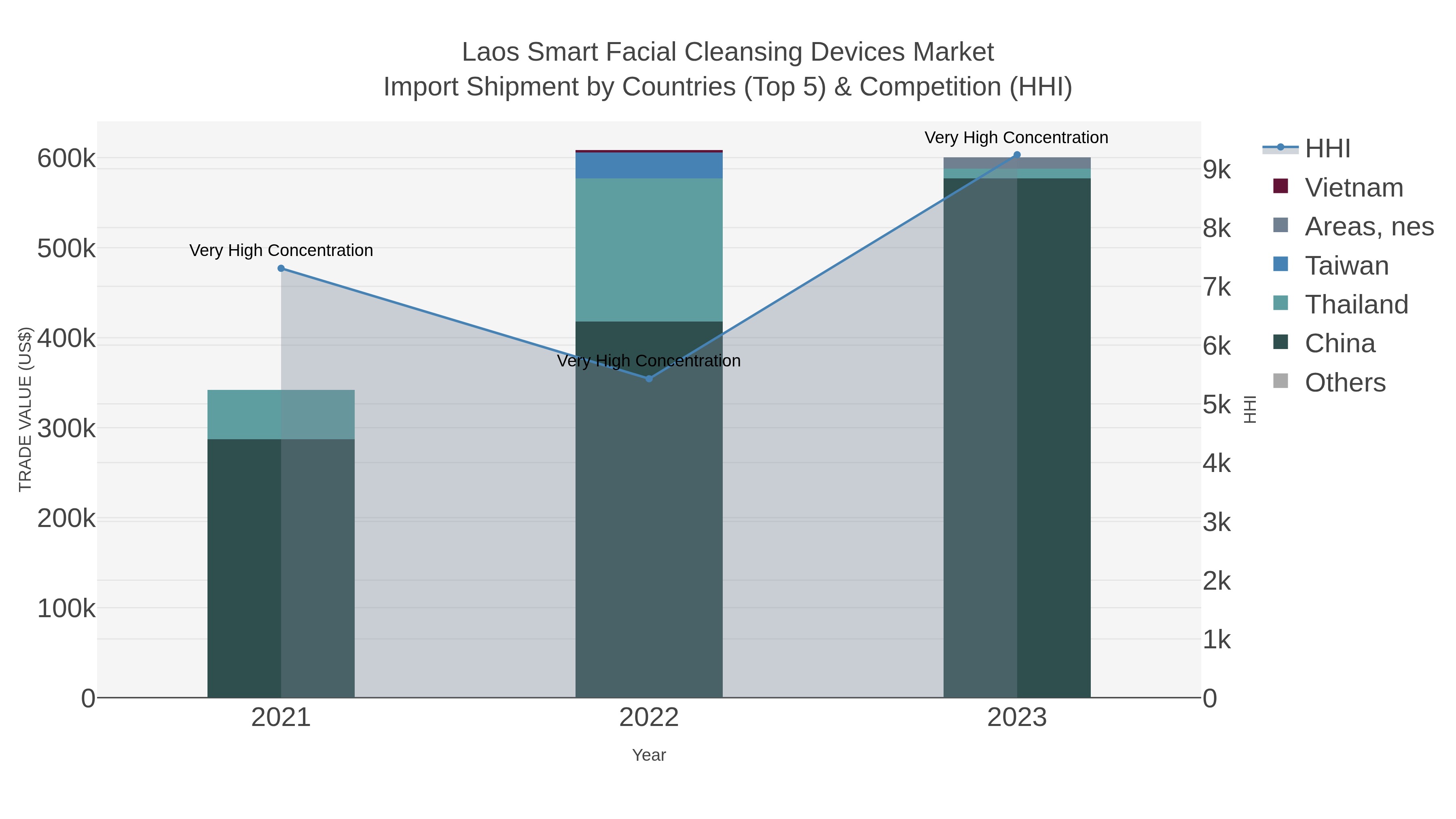The image size is (1456, 819).
Task: Click the Year axis title
Action: tap(649, 755)
